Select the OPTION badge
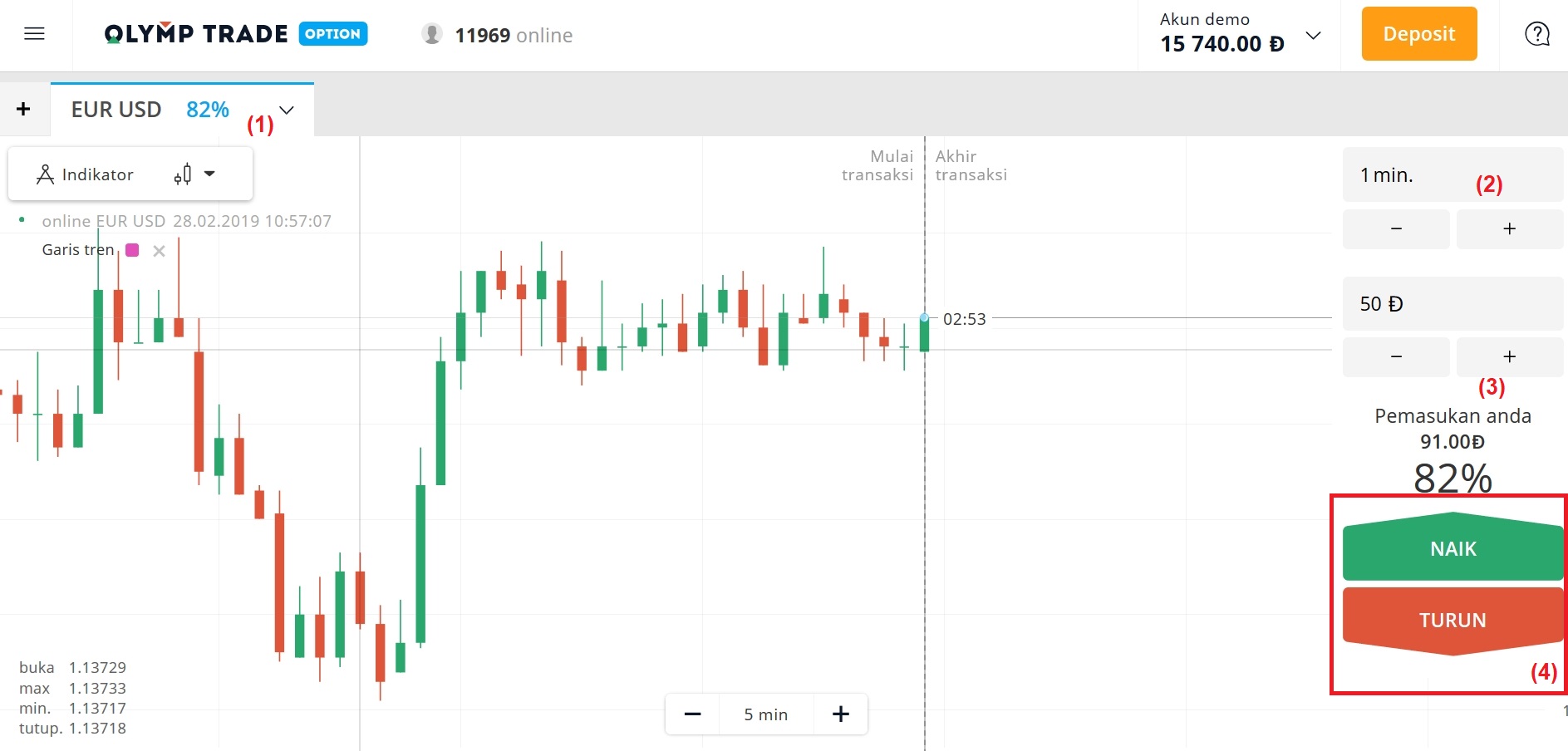This screenshot has height=751, width=1568. [332, 34]
